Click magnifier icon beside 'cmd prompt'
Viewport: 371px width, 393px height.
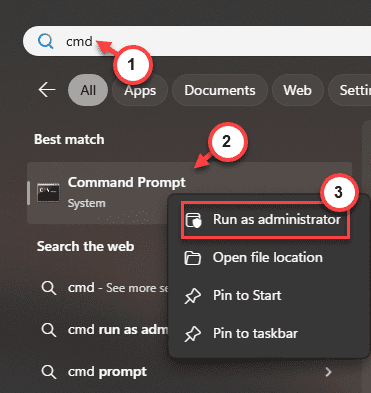(x=49, y=372)
